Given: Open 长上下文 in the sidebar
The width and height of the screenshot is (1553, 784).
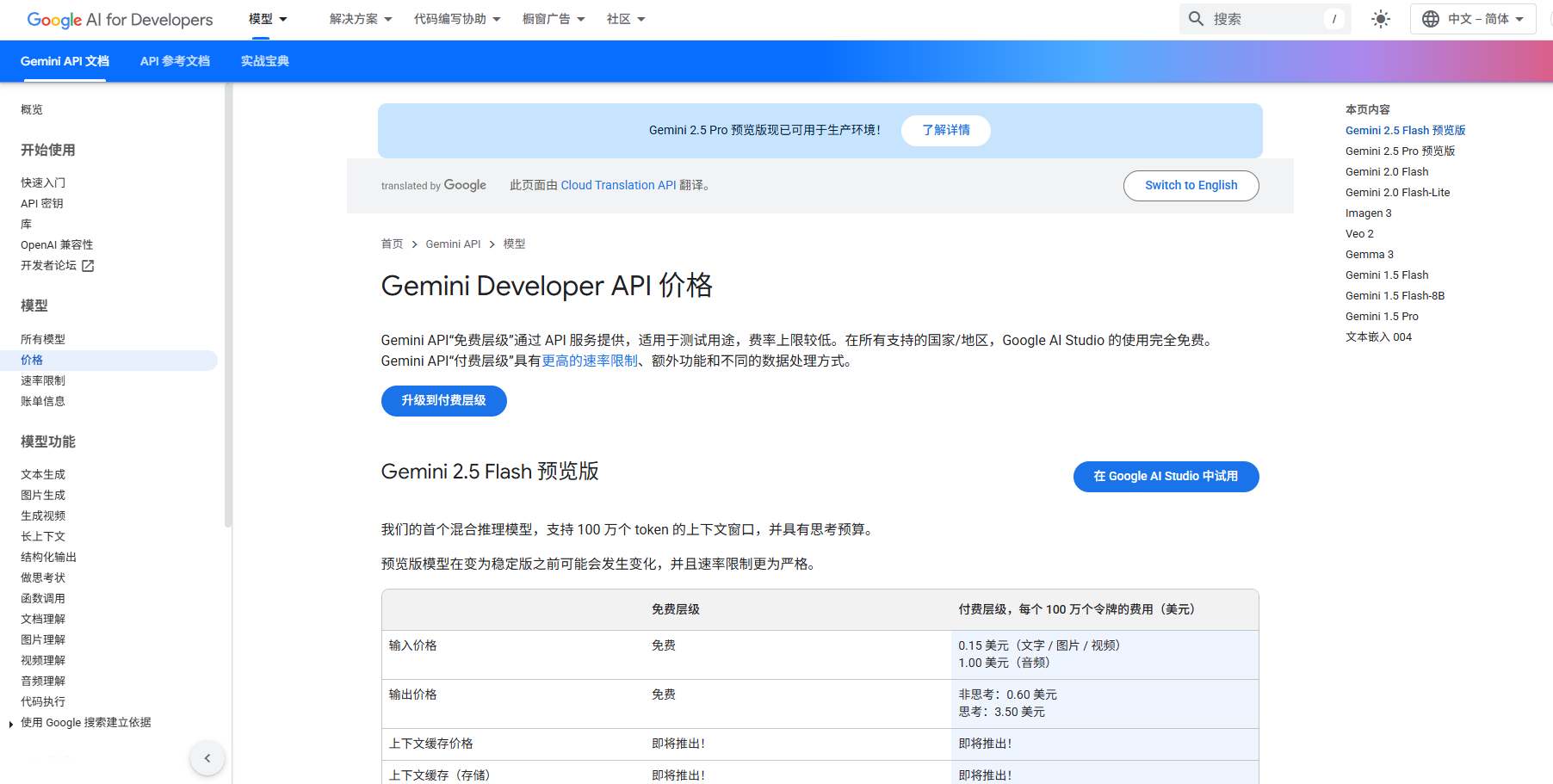Looking at the screenshot, I should click(x=43, y=537).
